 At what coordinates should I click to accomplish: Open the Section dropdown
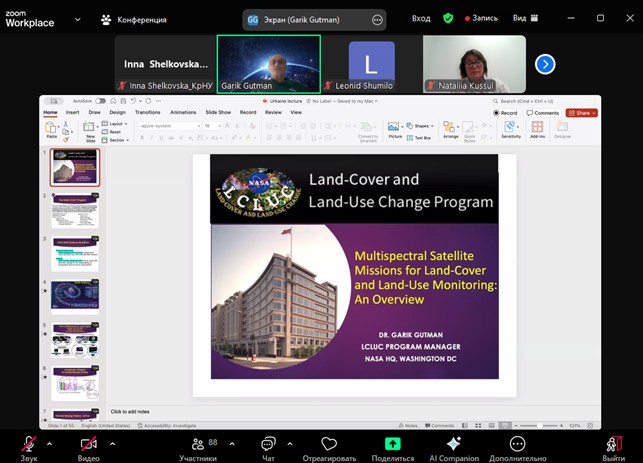[x=116, y=140]
